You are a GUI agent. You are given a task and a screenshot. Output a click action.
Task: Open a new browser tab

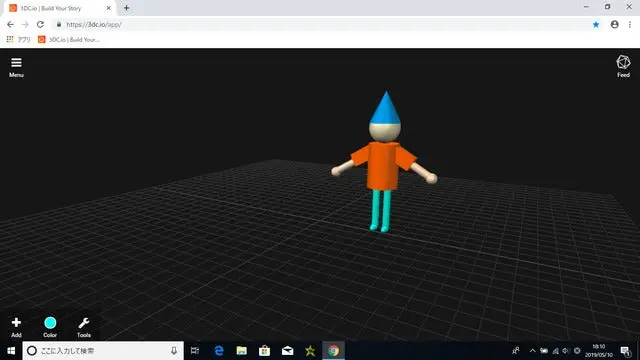126,8
